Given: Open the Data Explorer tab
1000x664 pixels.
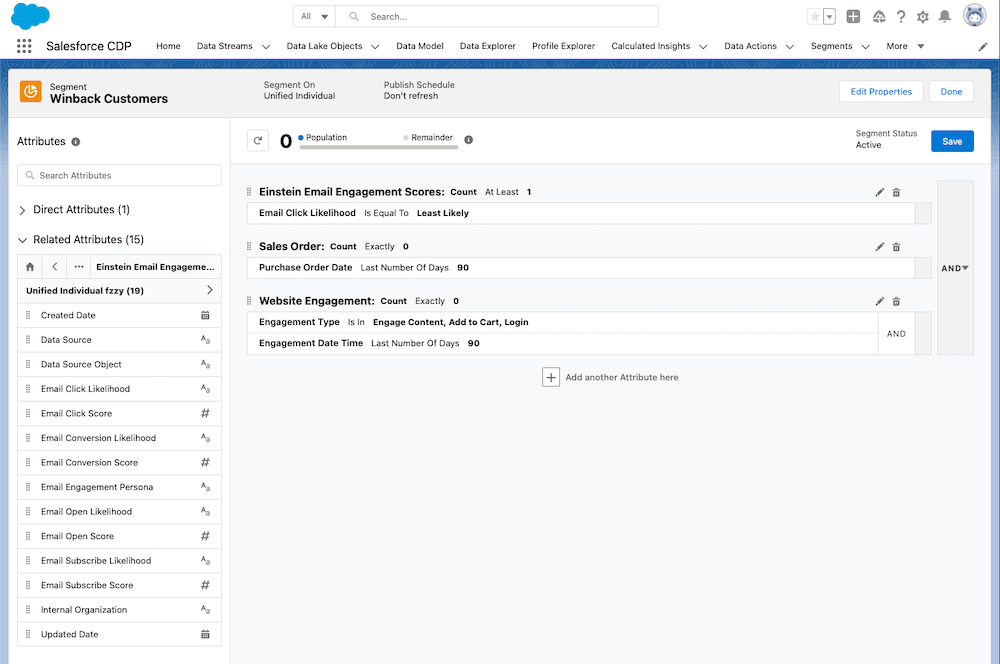Looking at the screenshot, I should [x=487, y=46].
